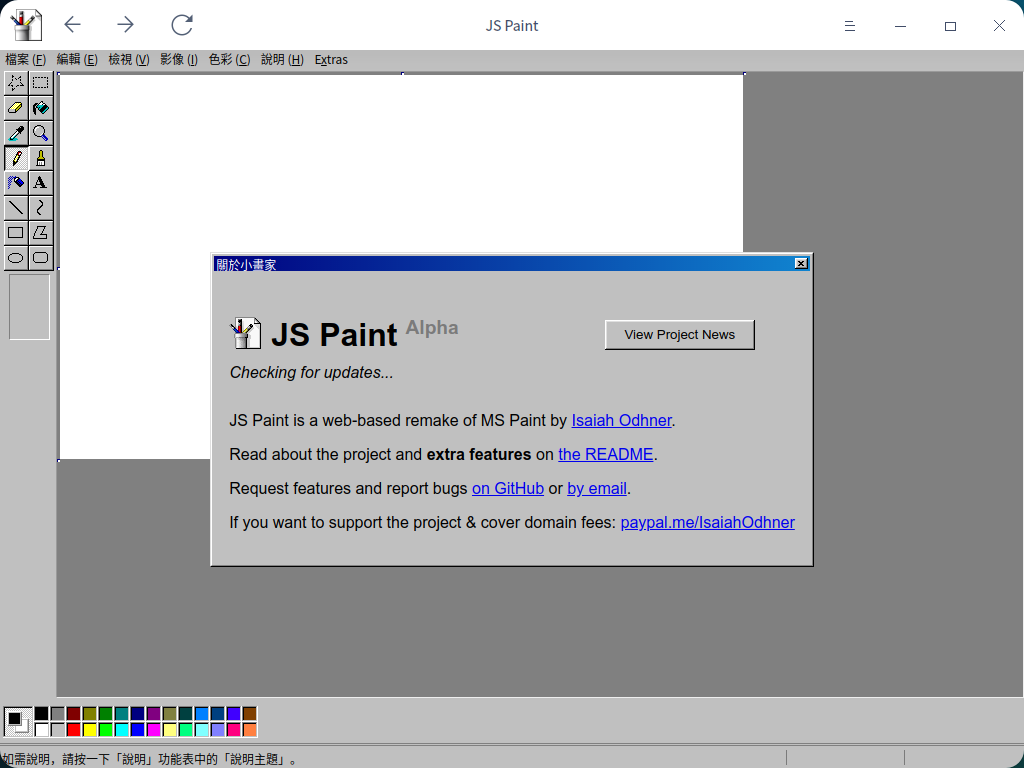Pick the black palette swatch
The width and height of the screenshot is (1024, 768).
point(42,713)
